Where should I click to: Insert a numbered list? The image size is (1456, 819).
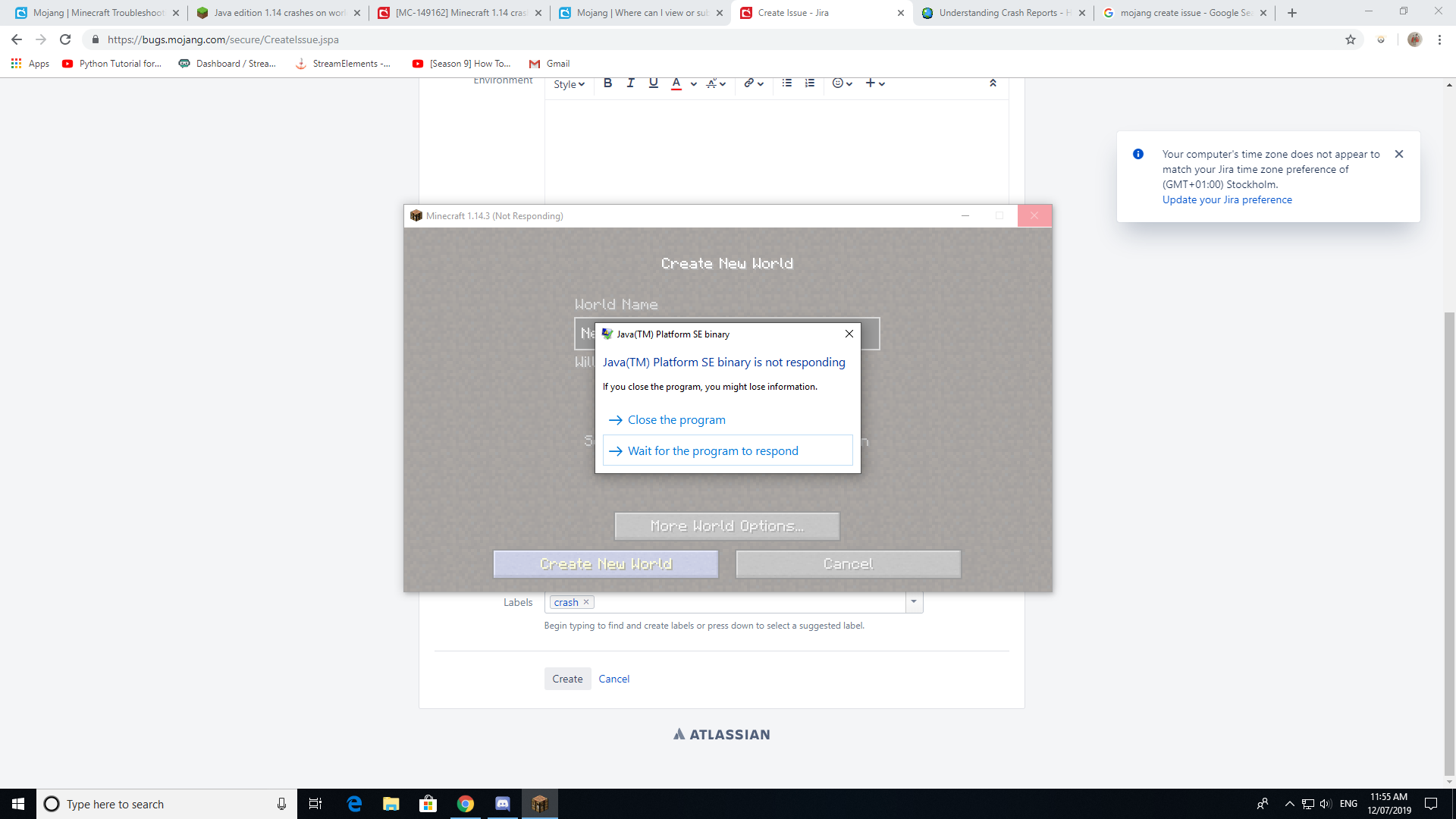point(809,83)
